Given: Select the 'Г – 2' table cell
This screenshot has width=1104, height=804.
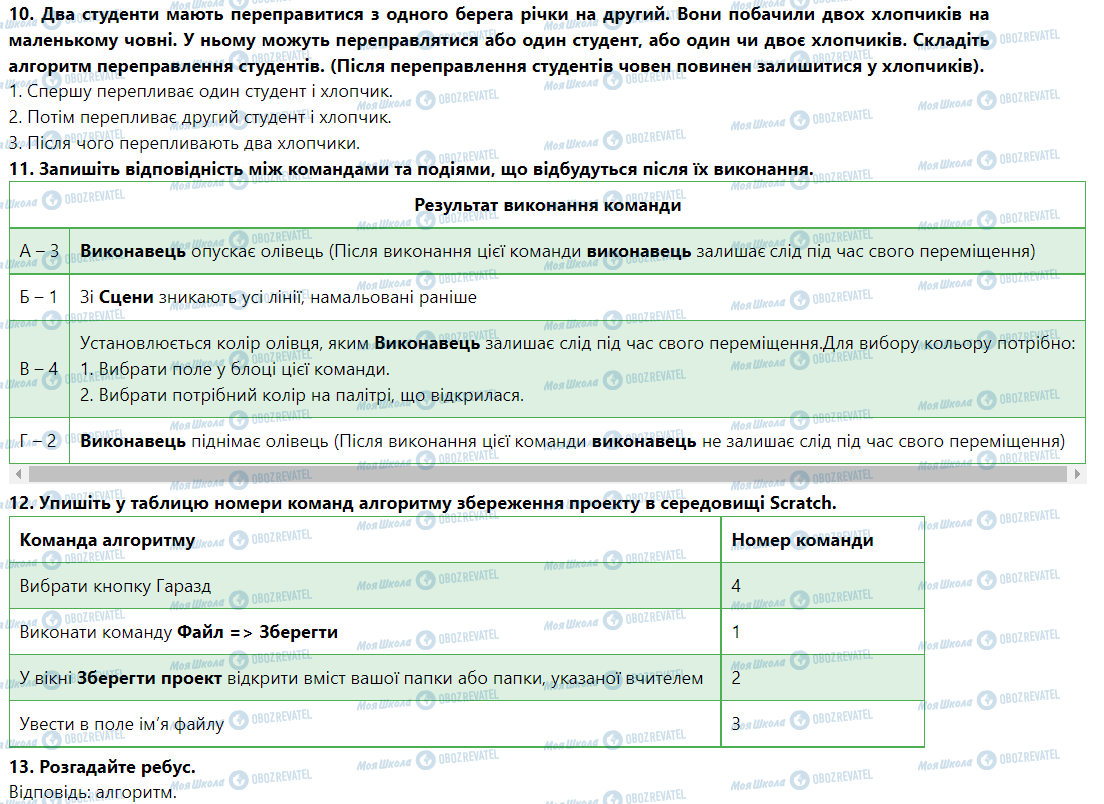Looking at the screenshot, I should tap(39, 441).
